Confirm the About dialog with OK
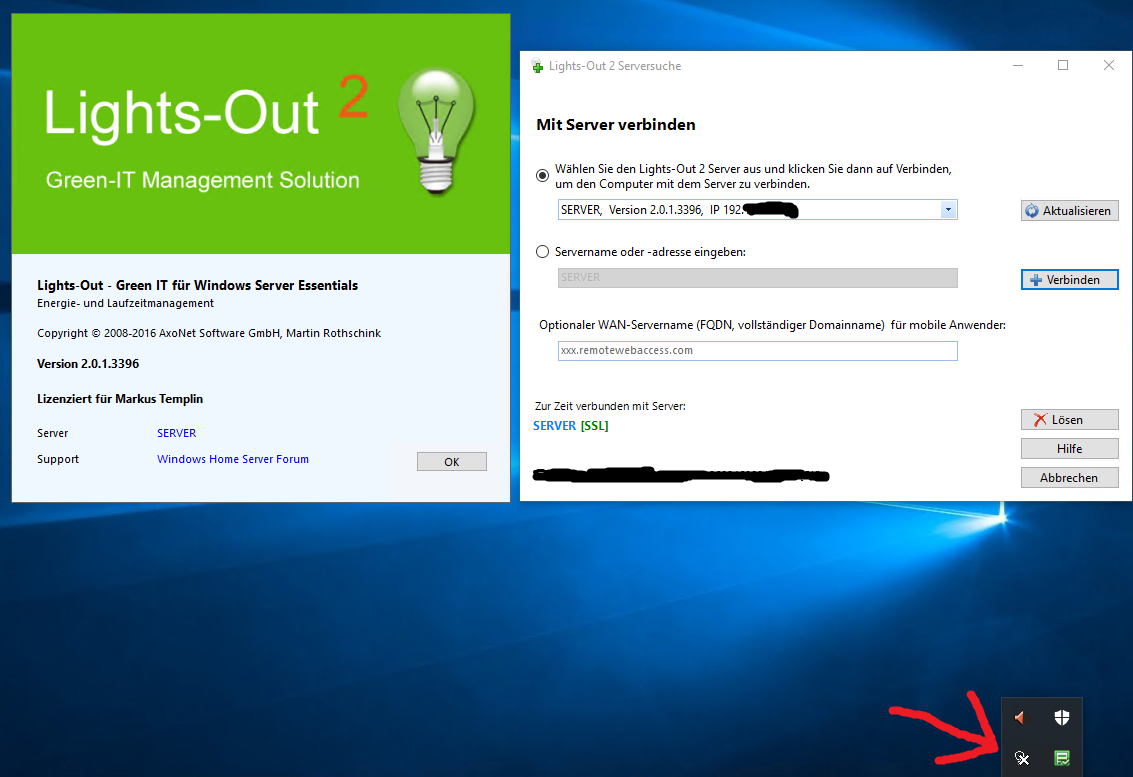The image size is (1133, 777). pos(451,462)
